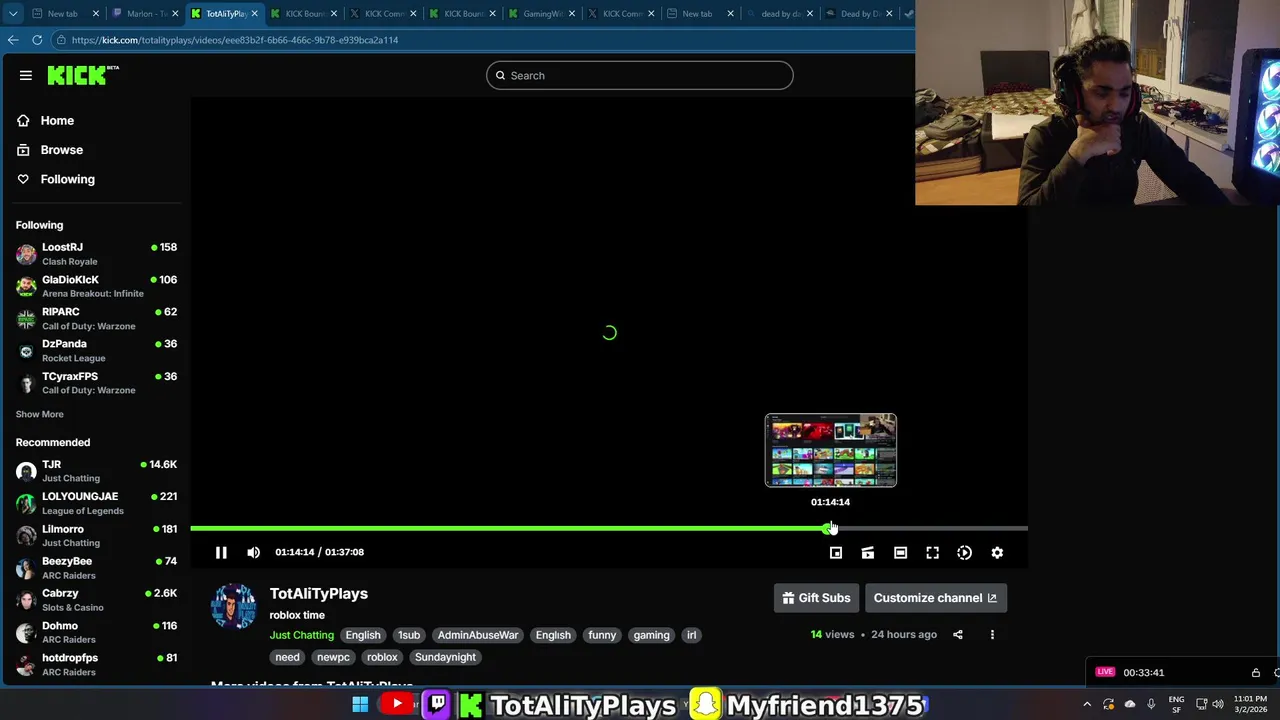Open LOLYOUNGJAE's channel avatar
Screen dimensions: 1280x720
tap(26, 503)
